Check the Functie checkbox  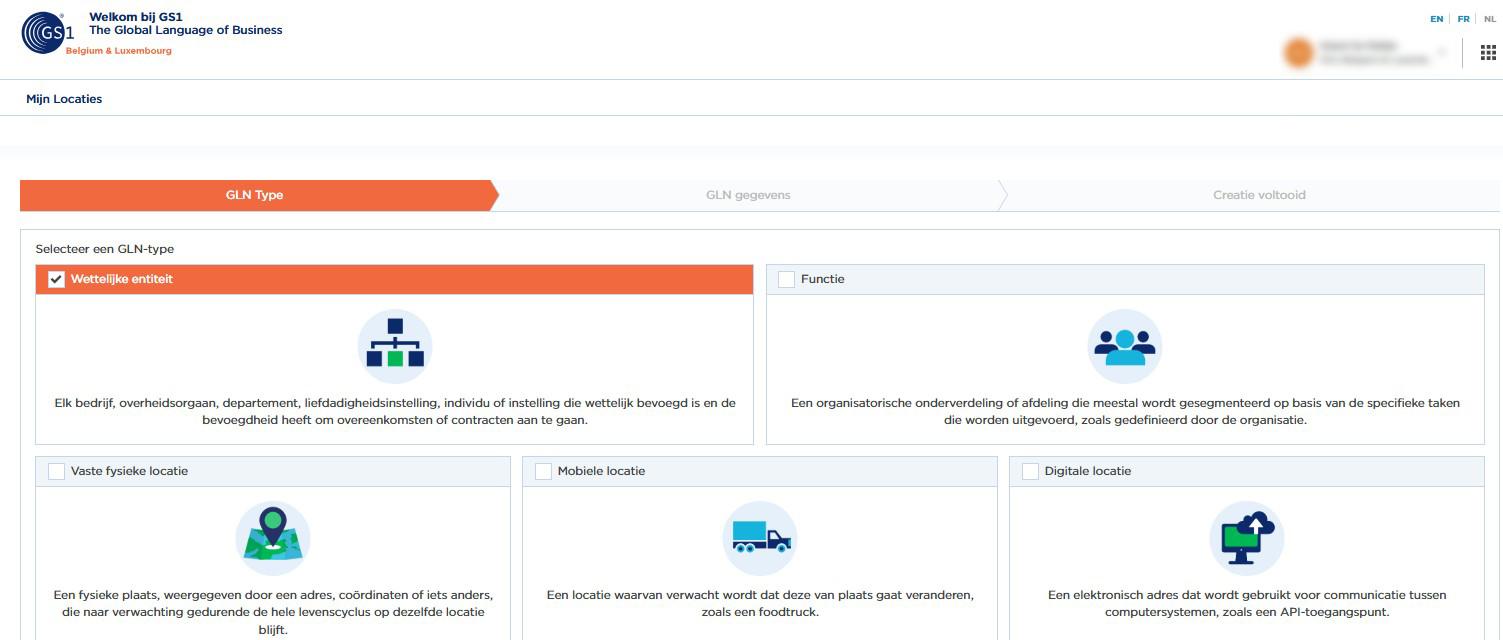click(x=786, y=280)
